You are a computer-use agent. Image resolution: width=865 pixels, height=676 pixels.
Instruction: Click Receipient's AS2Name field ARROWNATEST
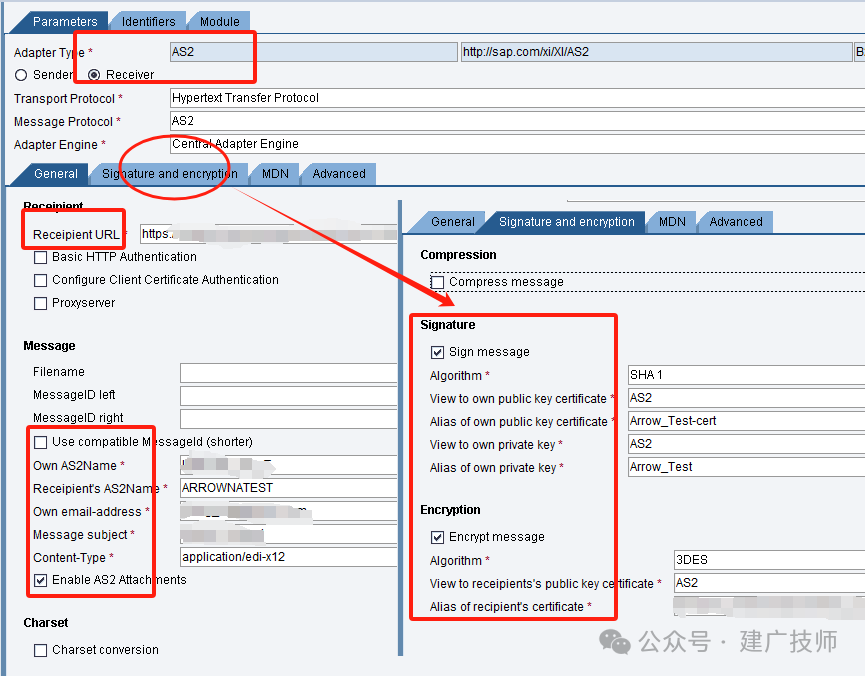(x=289, y=488)
